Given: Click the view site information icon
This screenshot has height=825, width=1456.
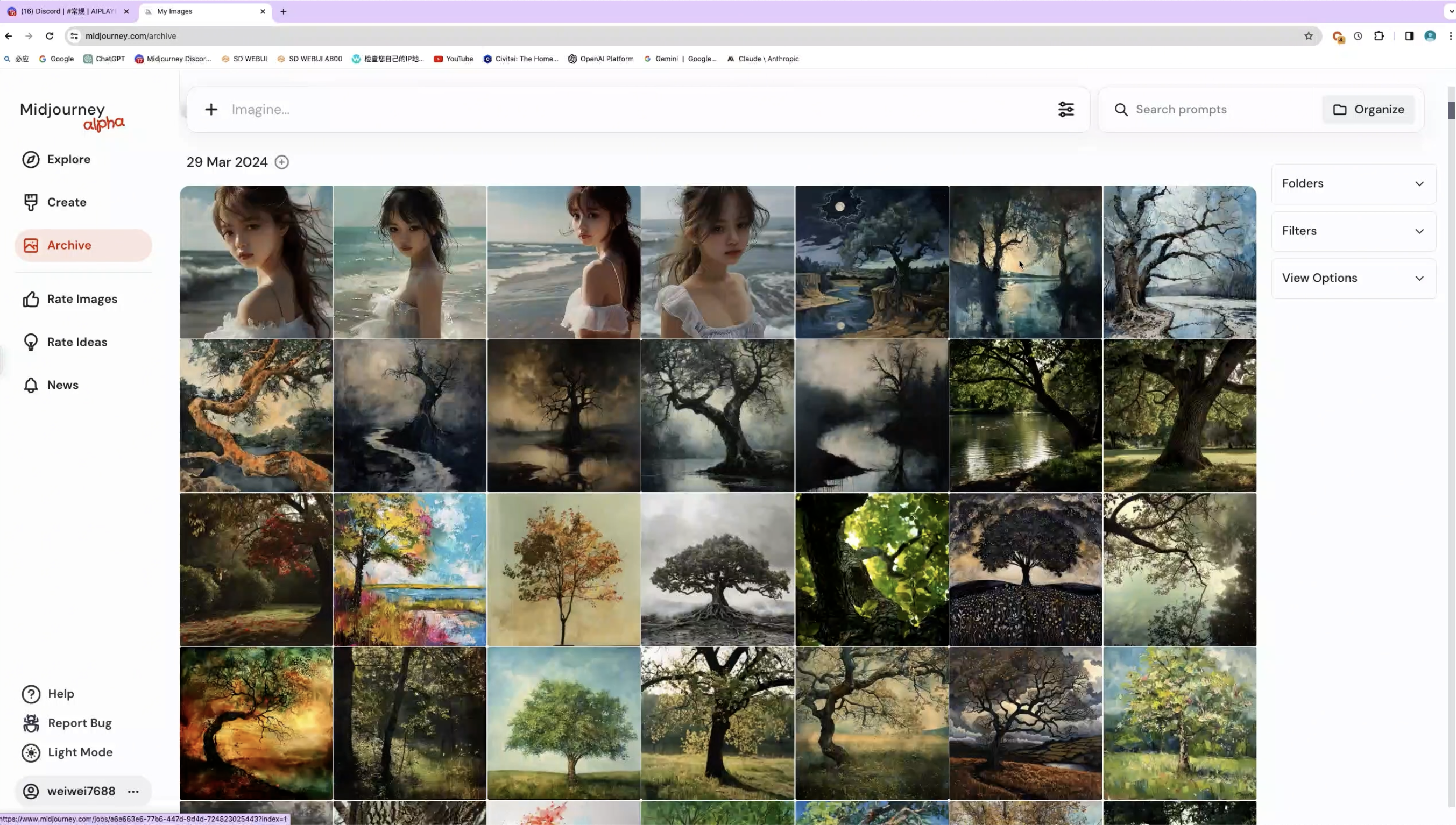Looking at the screenshot, I should 74,36.
